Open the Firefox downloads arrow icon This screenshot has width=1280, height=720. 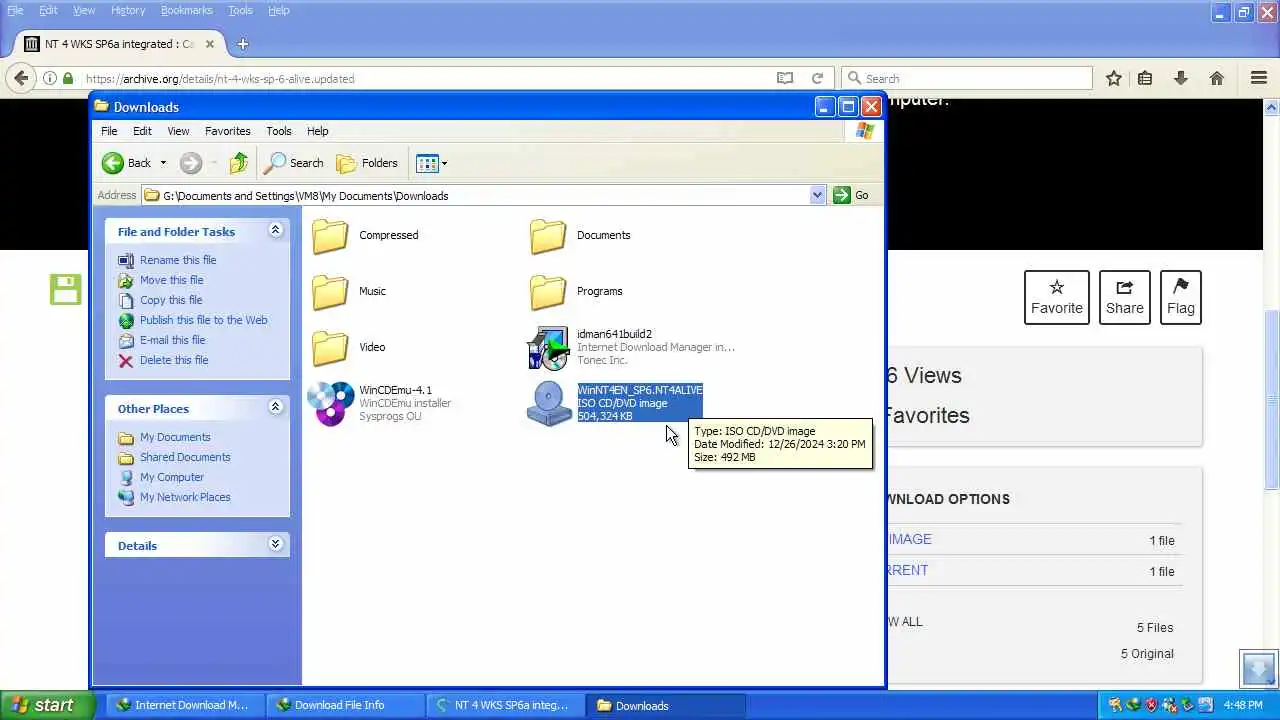tap(1181, 78)
